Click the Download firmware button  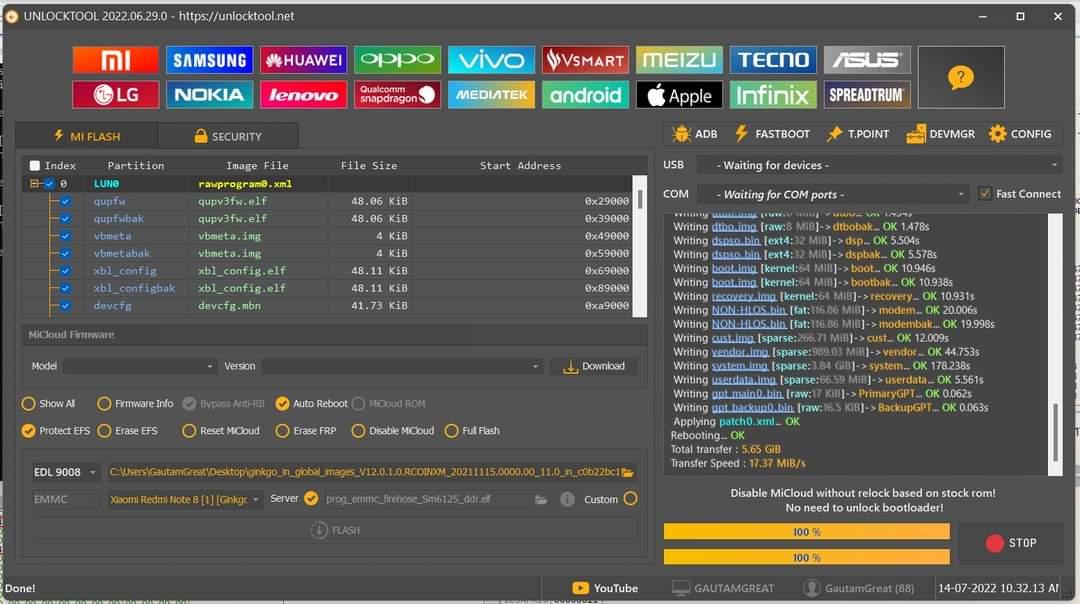click(594, 366)
